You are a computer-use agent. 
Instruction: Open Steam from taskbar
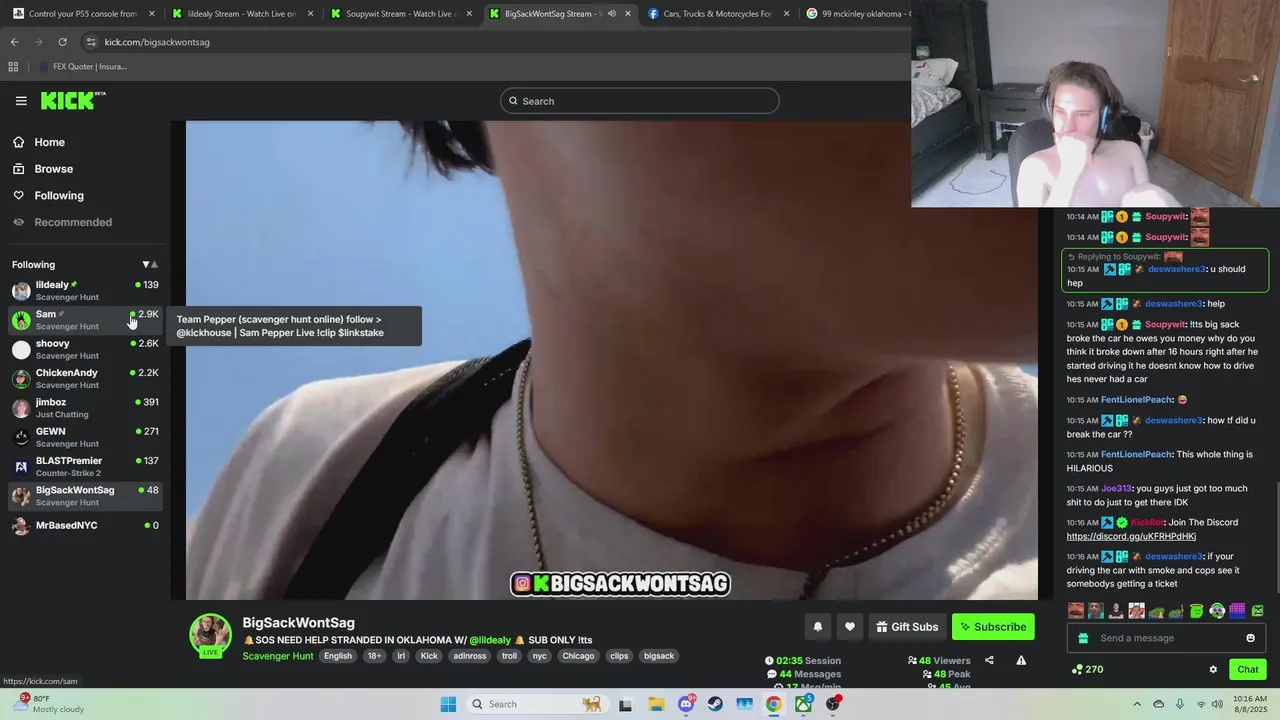(x=715, y=704)
